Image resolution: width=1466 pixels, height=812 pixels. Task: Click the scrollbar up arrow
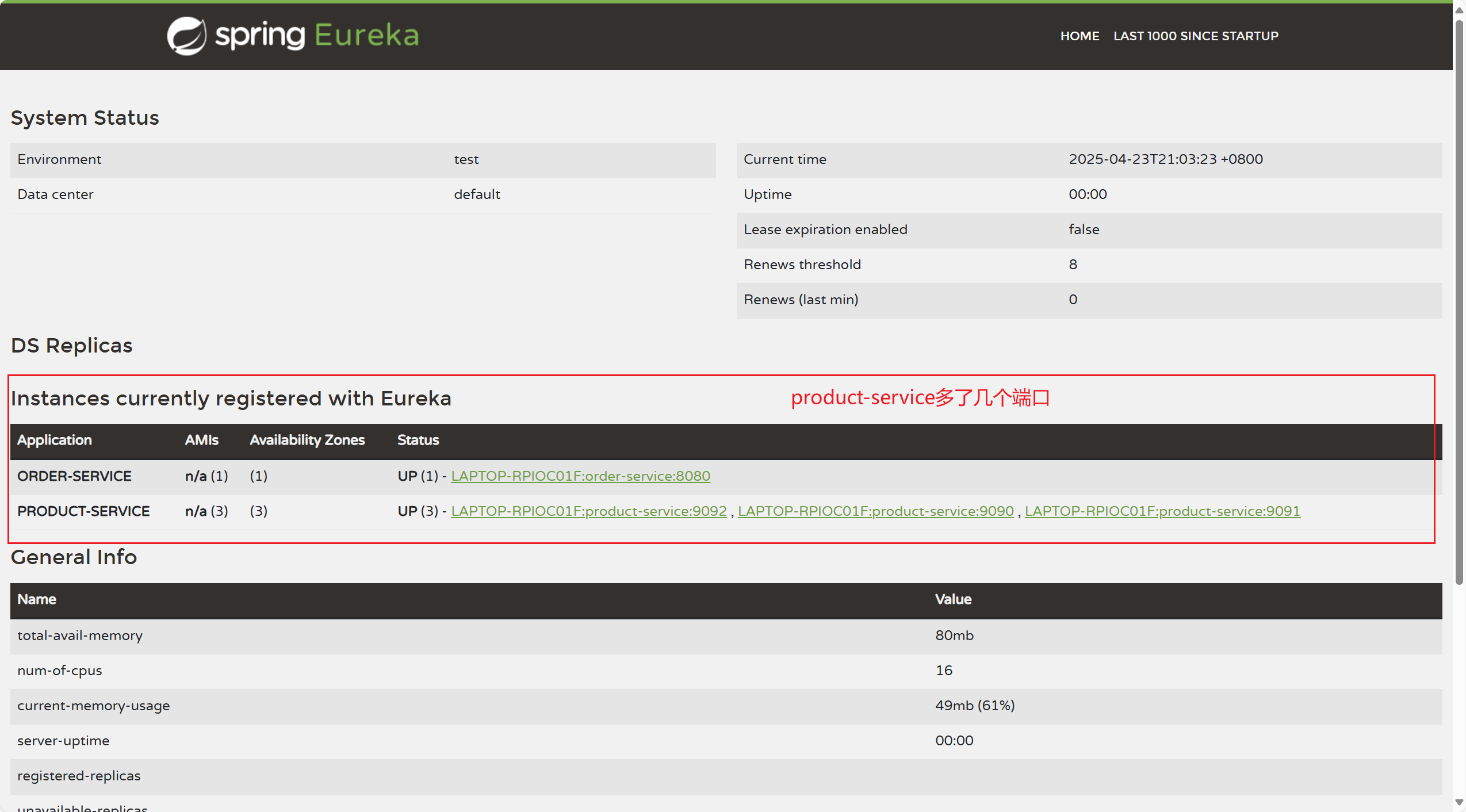1459,10
